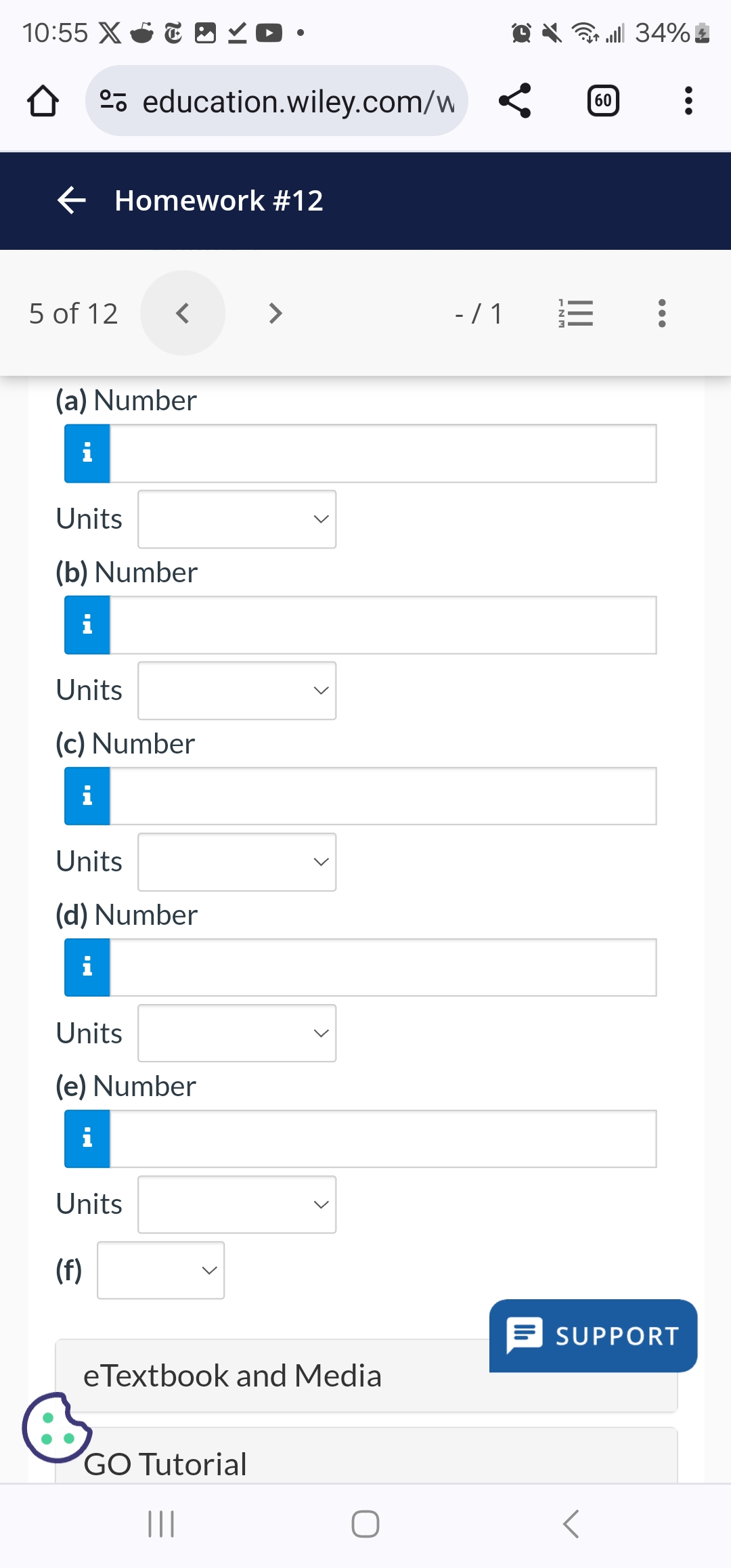Screen dimensions: 731x1568
Task: Open the tab switcher showing 60 tabs
Action: [x=602, y=101]
